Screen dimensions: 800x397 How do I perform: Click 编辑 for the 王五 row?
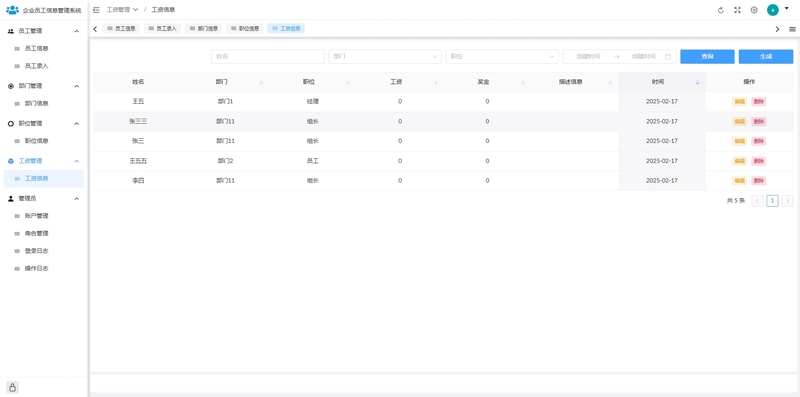click(x=739, y=102)
